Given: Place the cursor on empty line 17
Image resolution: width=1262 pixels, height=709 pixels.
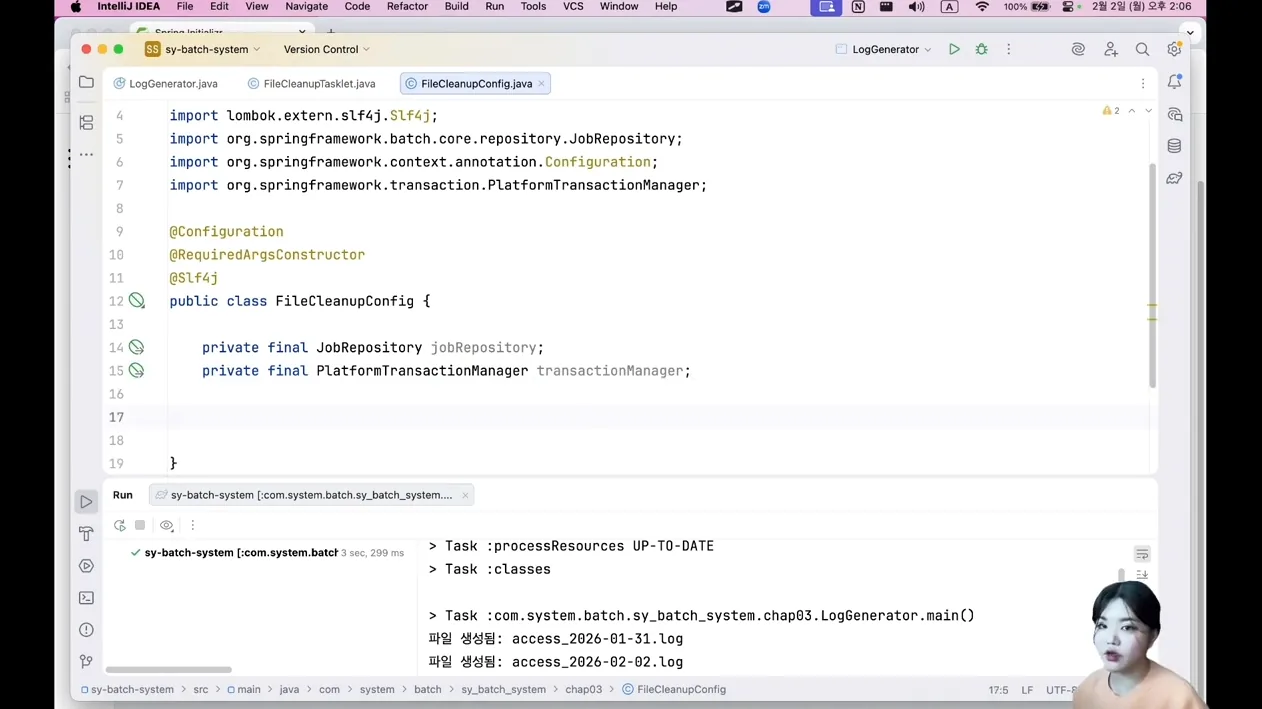Looking at the screenshot, I should tap(660, 417).
